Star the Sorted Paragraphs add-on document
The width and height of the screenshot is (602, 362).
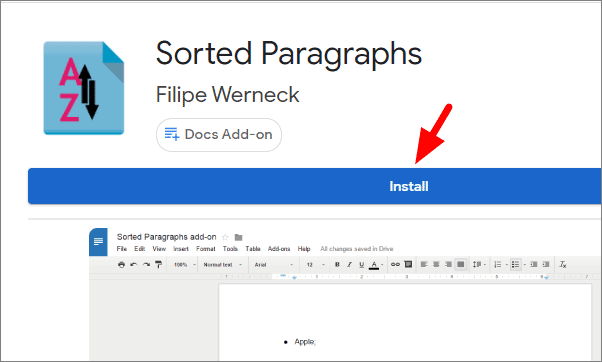tap(225, 237)
